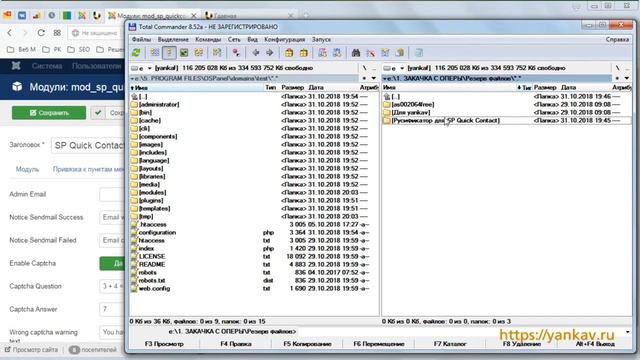
Task: Click the red pin icon in the toolbar
Action: point(236,53)
